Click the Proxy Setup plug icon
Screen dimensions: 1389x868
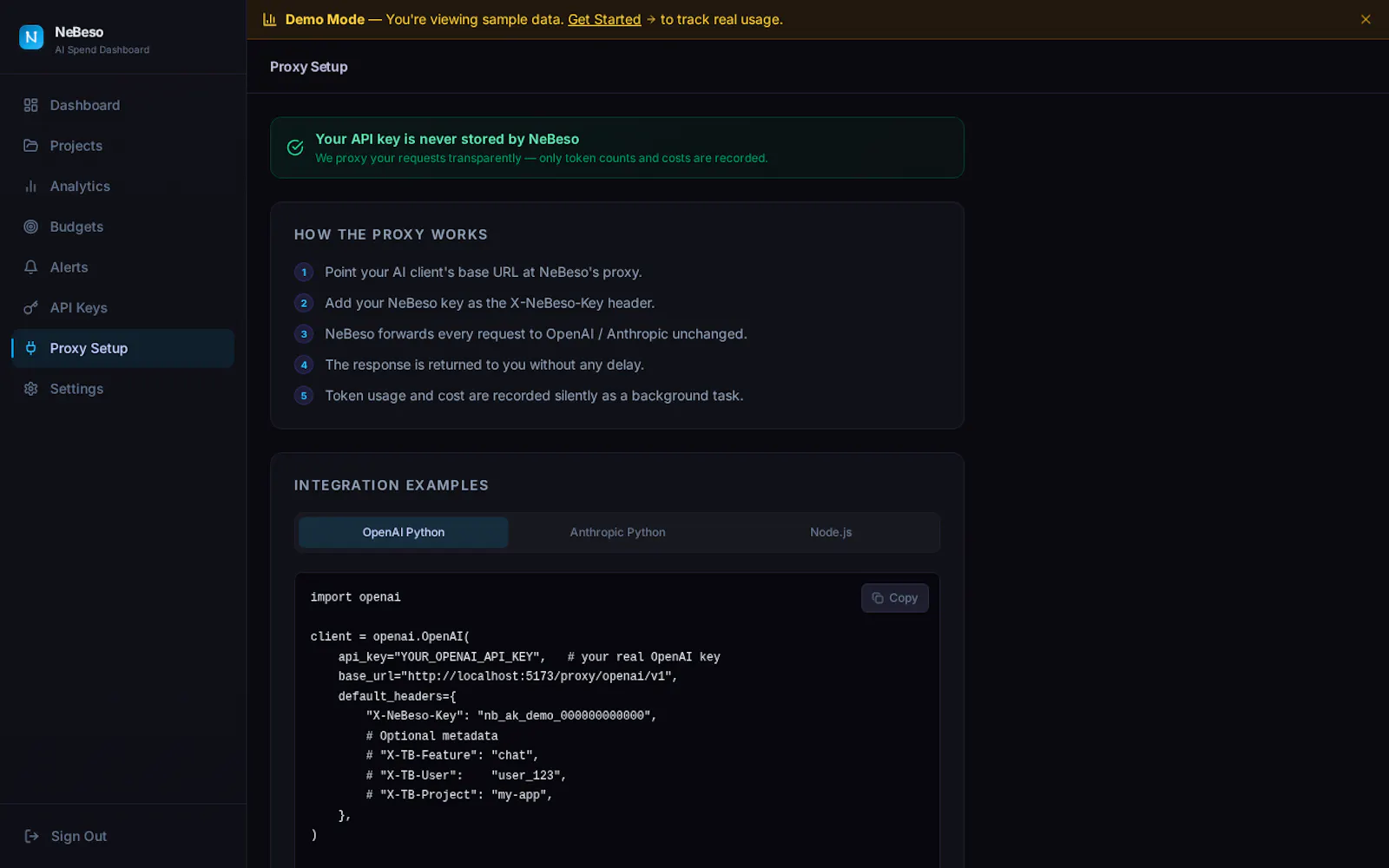[31, 348]
